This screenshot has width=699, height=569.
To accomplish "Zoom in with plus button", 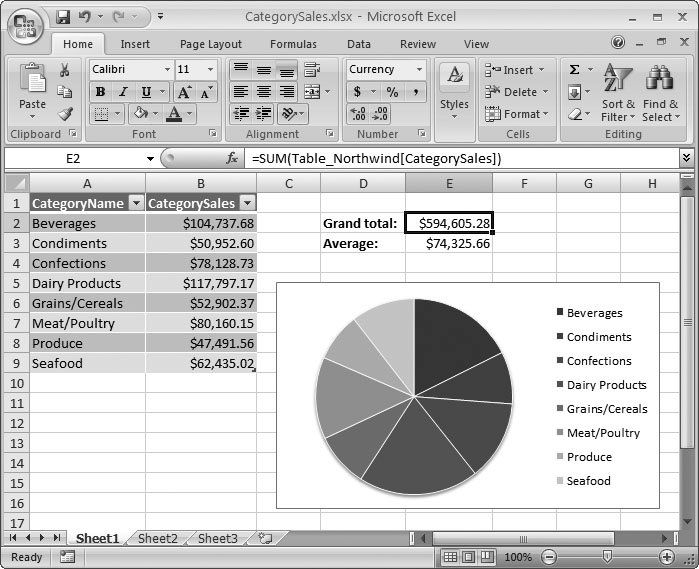I will pyautogui.click(x=666, y=557).
